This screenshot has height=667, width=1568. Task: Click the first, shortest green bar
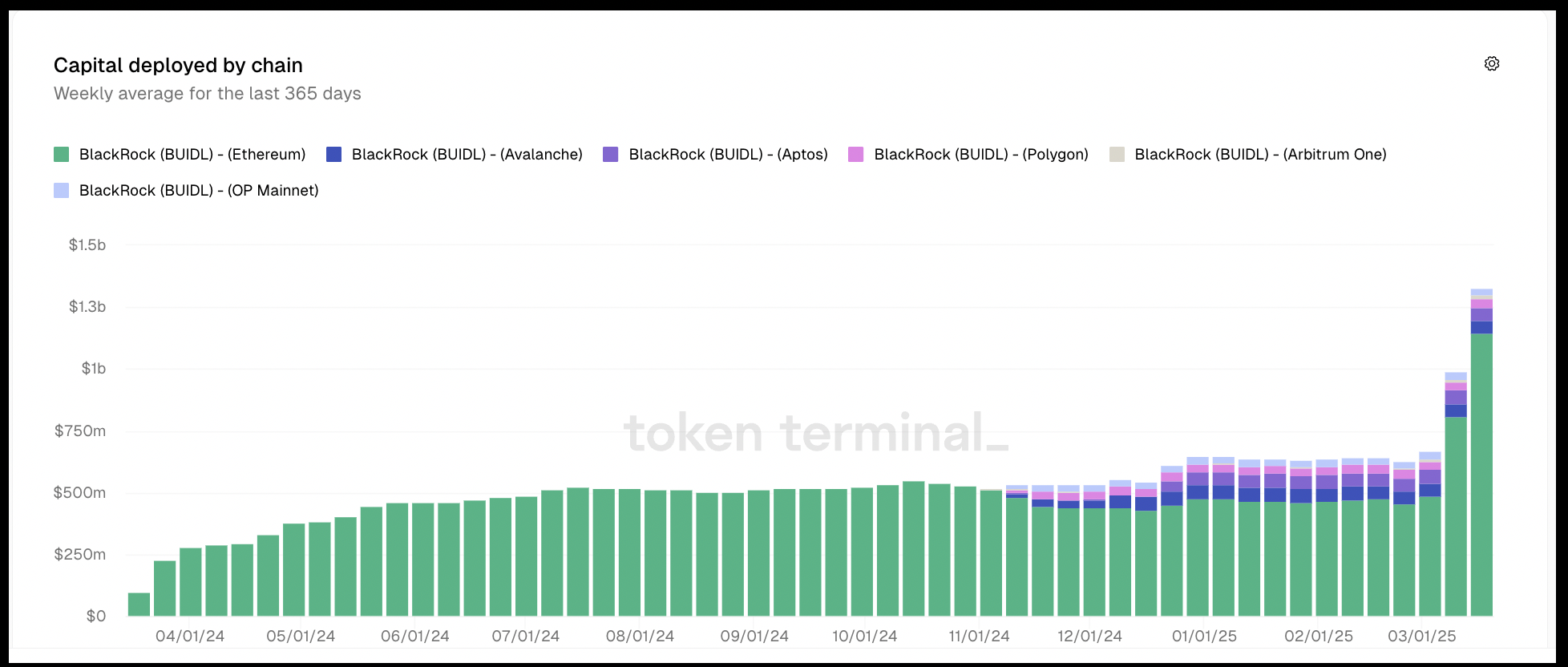tap(139, 604)
